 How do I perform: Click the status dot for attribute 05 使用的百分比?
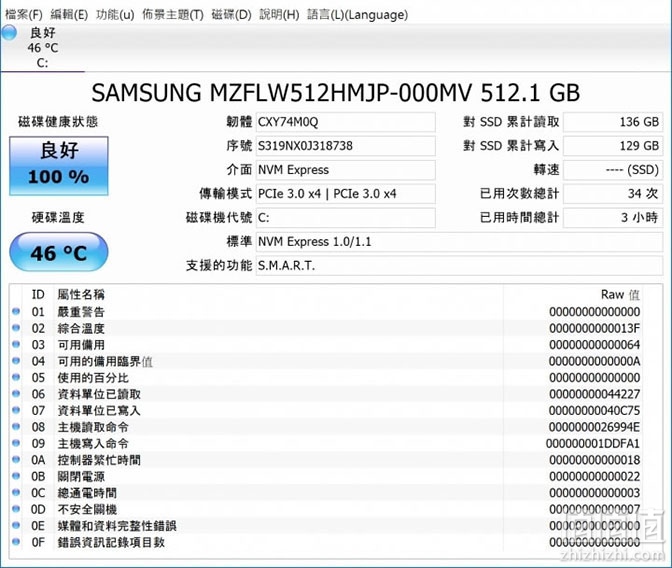point(16,377)
